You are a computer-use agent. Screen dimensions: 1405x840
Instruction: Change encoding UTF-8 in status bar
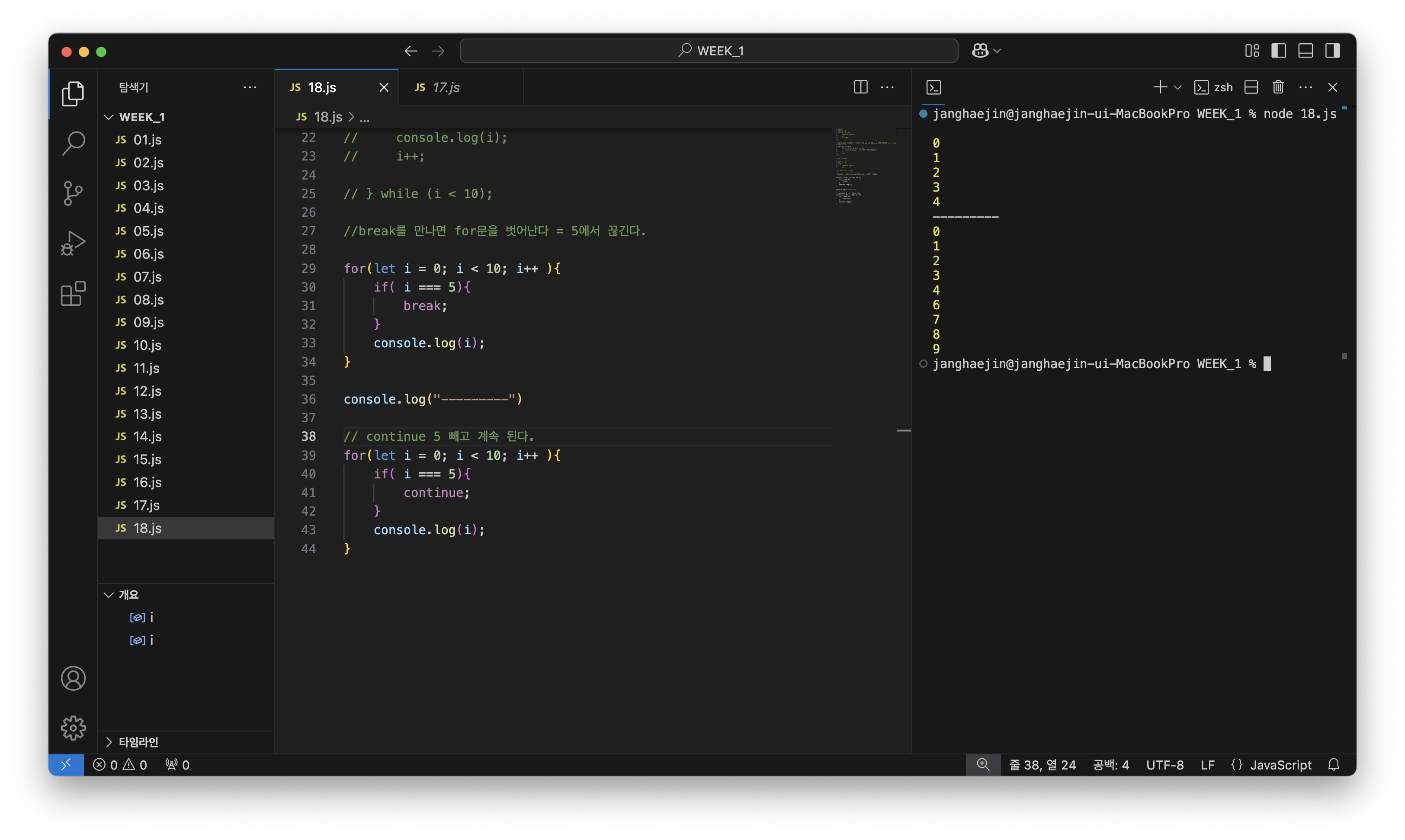[1165, 765]
